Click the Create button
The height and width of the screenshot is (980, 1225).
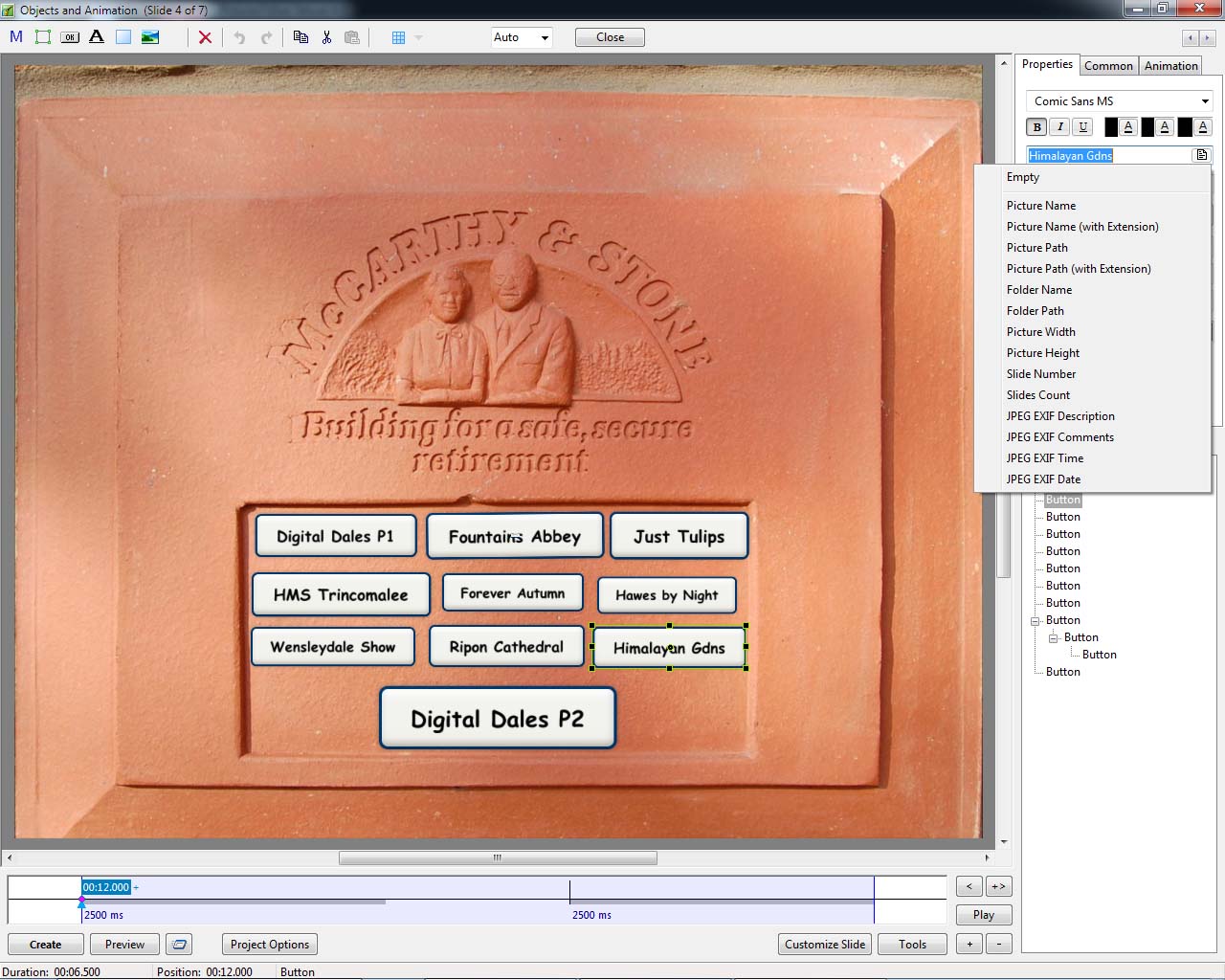pyautogui.click(x=45, y=945)
